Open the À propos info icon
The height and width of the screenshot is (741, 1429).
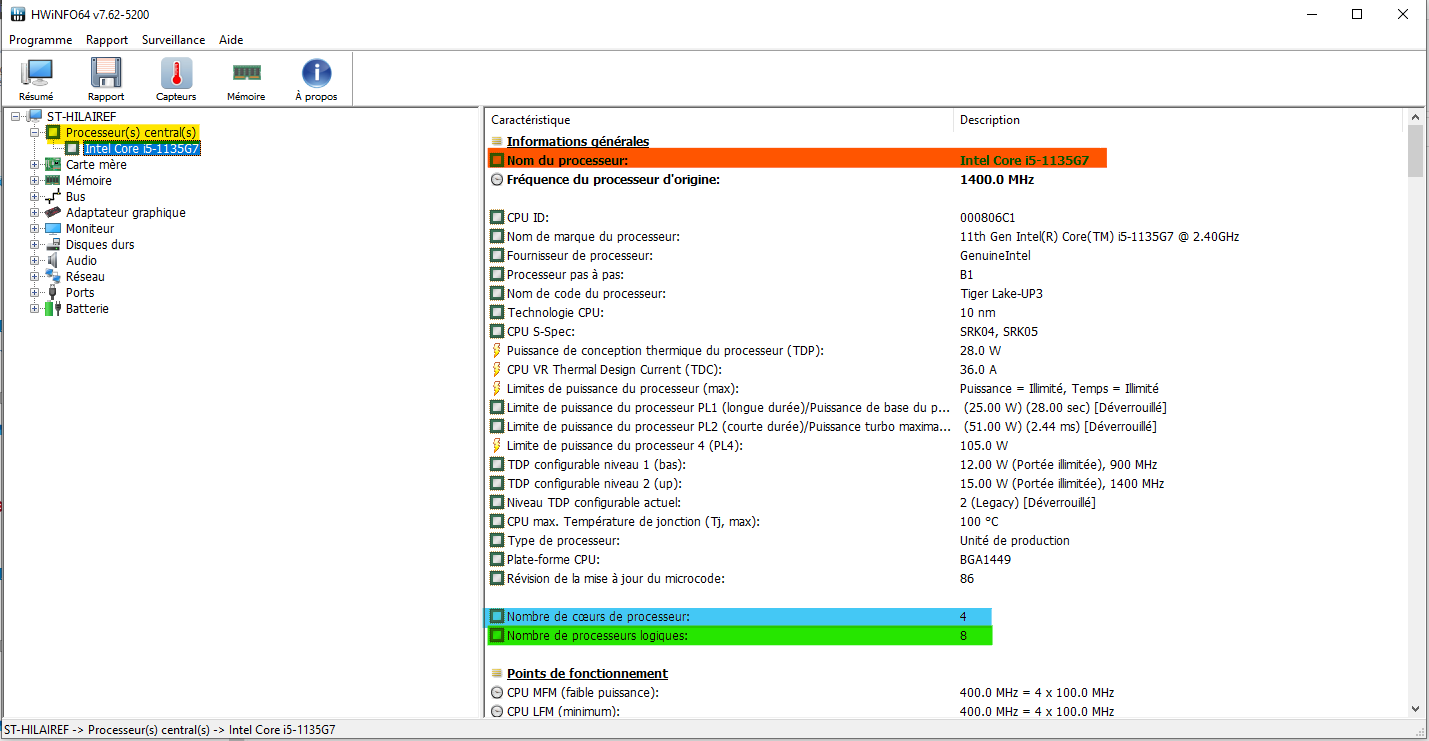316,78
